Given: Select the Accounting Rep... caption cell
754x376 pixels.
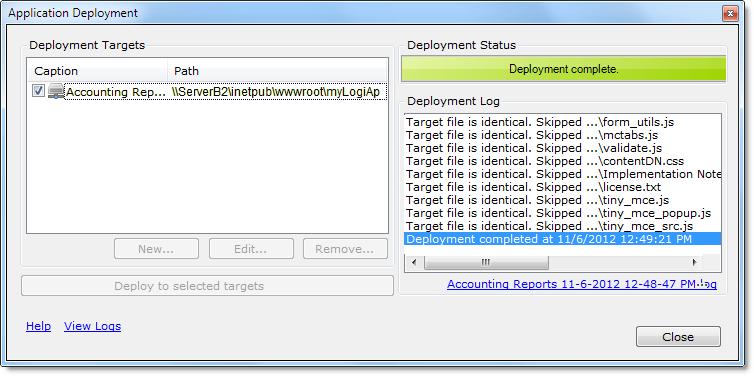Looking at the screenshot, I should [x=115, y=92].
